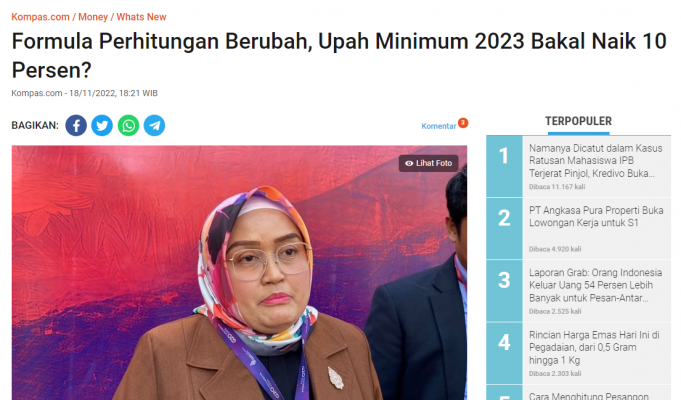Share article on Facebook
This screenshot has width=681, height=400.
[x=76, y=126]
